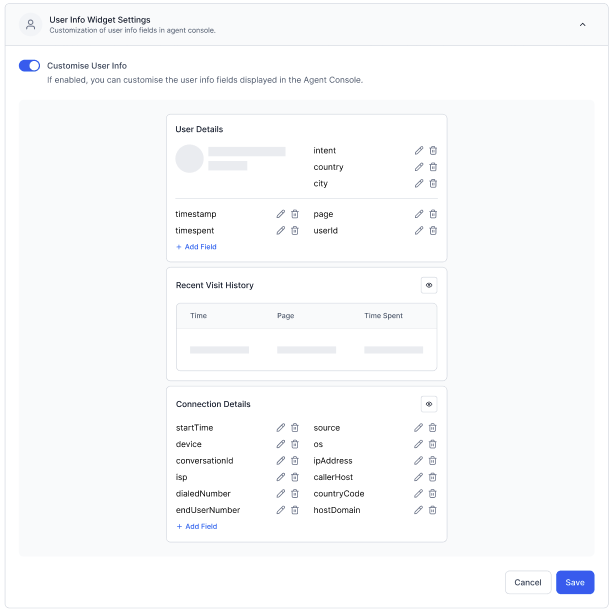Edit the hostDomain field
The width and height of the screenshot is (611, 610).
tap(418, 510)
